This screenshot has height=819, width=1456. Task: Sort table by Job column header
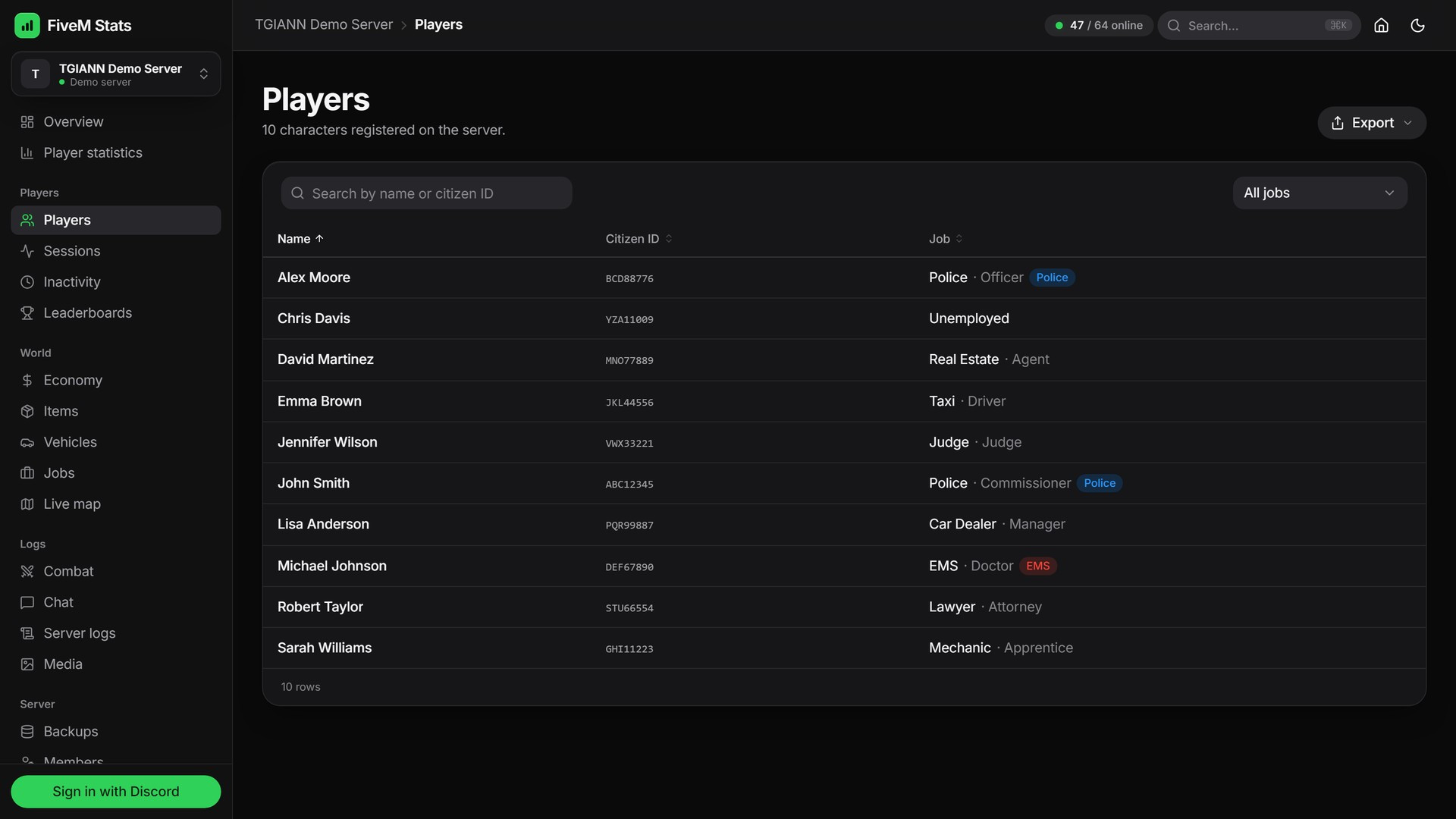coord(946,239)
